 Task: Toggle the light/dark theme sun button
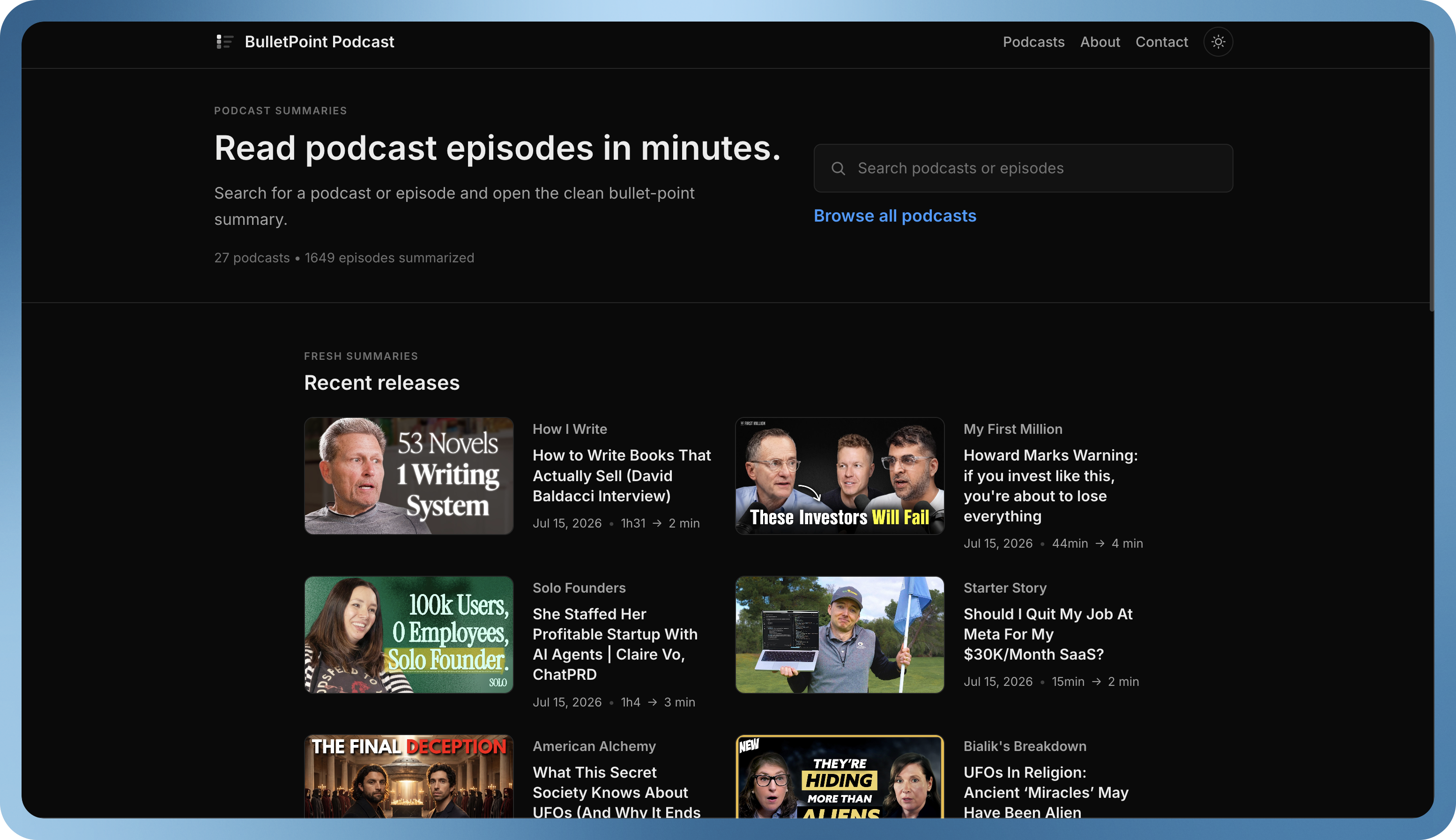[1218, 42]
